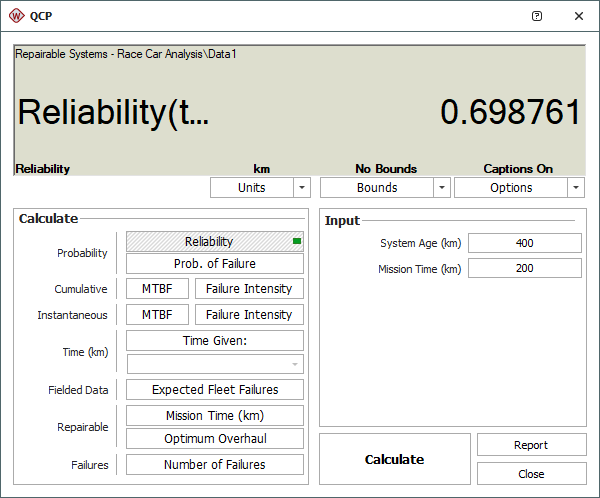Edit the Mission Time (km) input field
This screenshot has width=600, height=498.
tap(525, 269)
